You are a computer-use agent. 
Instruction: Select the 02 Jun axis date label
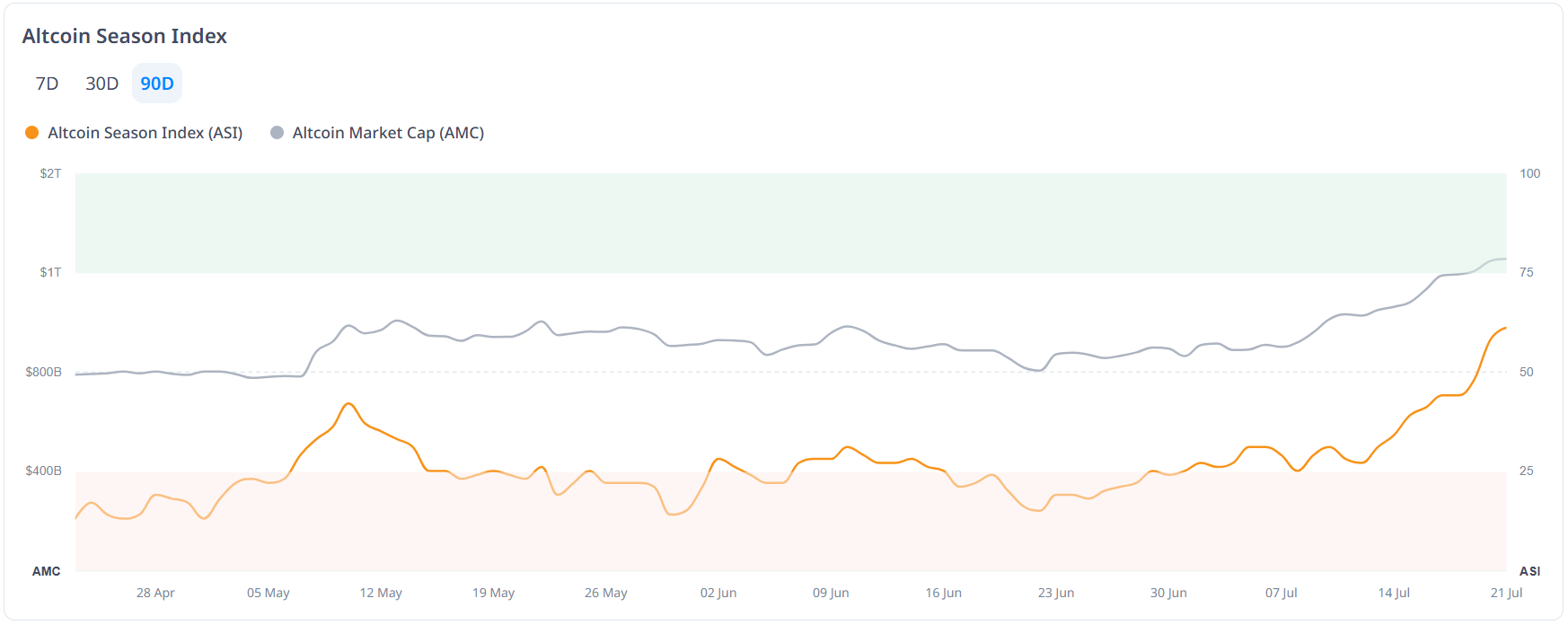(718, 593)
